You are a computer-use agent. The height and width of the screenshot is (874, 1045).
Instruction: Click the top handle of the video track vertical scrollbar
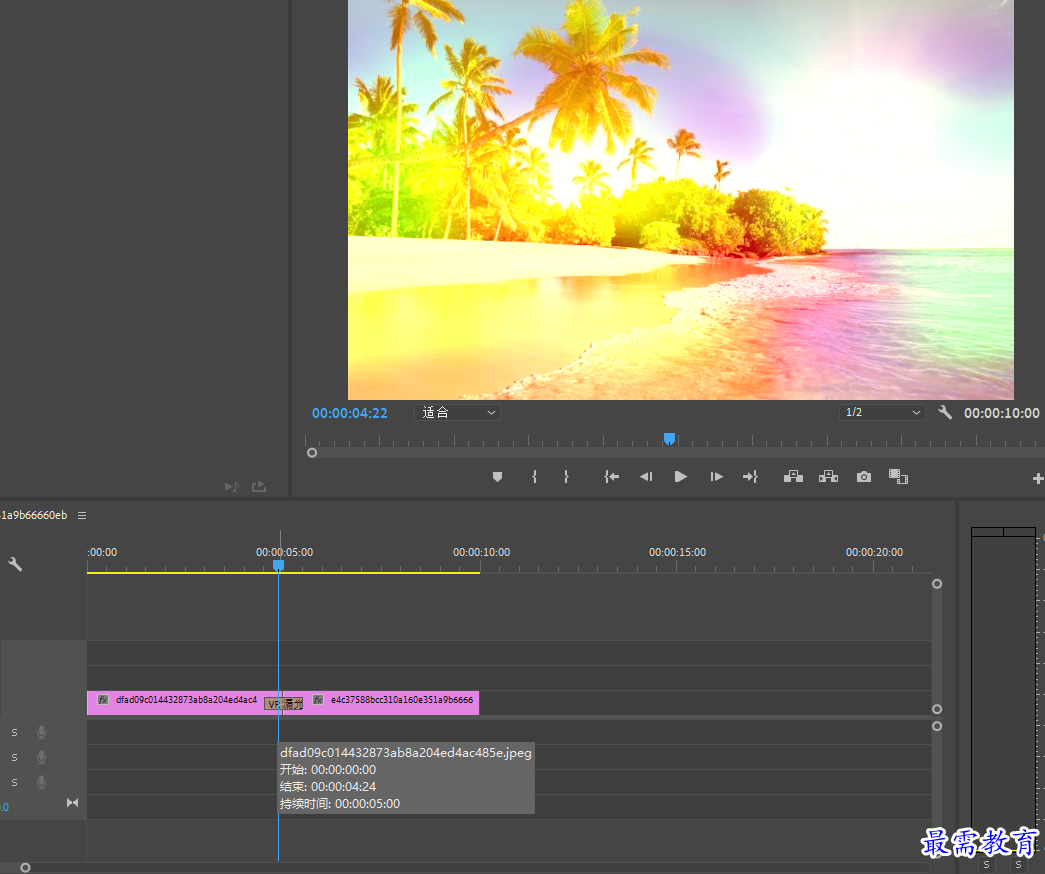click(x=936, y=584)
